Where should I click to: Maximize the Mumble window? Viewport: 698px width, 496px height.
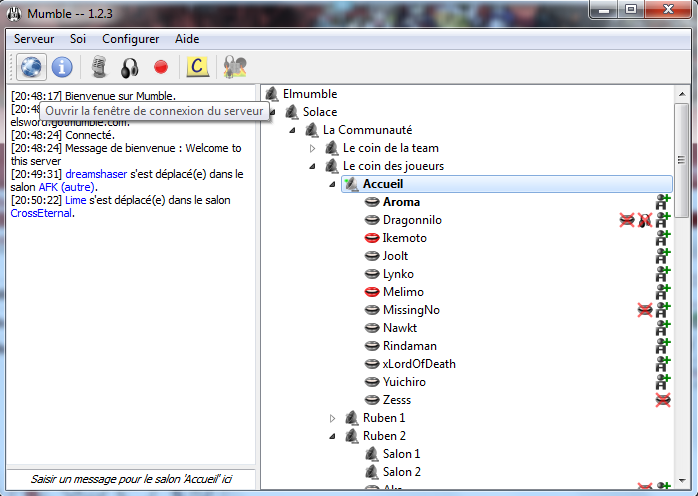click(631, 9)
